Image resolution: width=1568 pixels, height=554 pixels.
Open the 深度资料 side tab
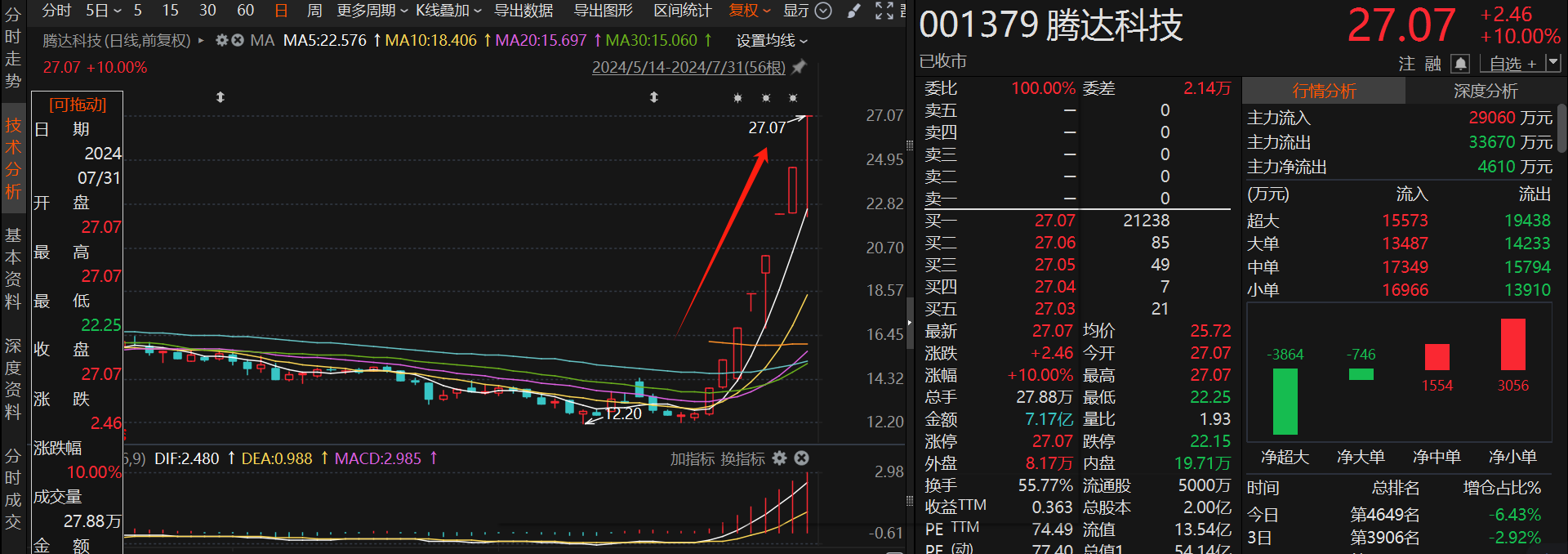click(12, 379)
